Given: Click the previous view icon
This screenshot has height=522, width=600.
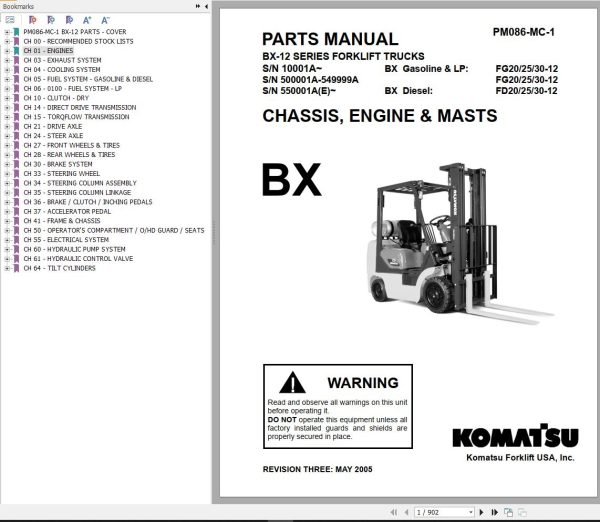Looking at the screenshot, I should click(509, 512).
